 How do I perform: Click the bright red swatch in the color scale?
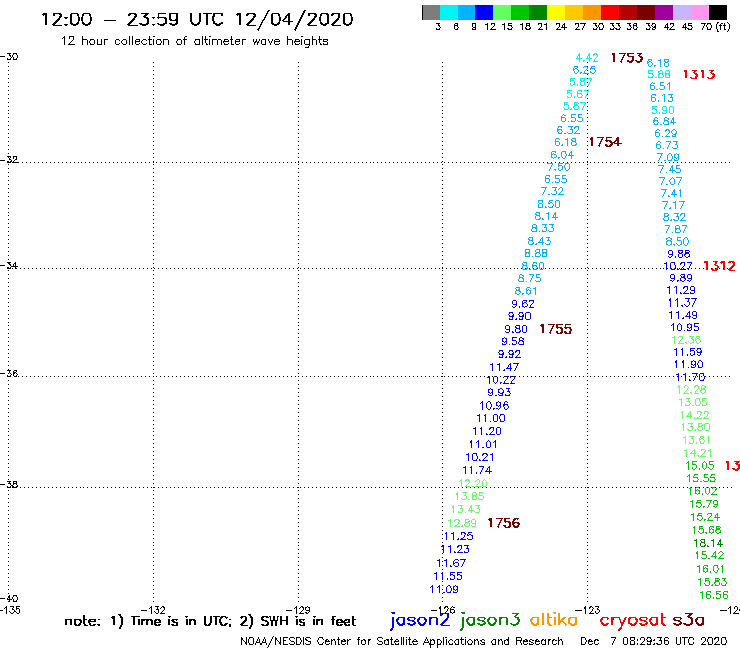pyautogui.click(x=610, y=12)
